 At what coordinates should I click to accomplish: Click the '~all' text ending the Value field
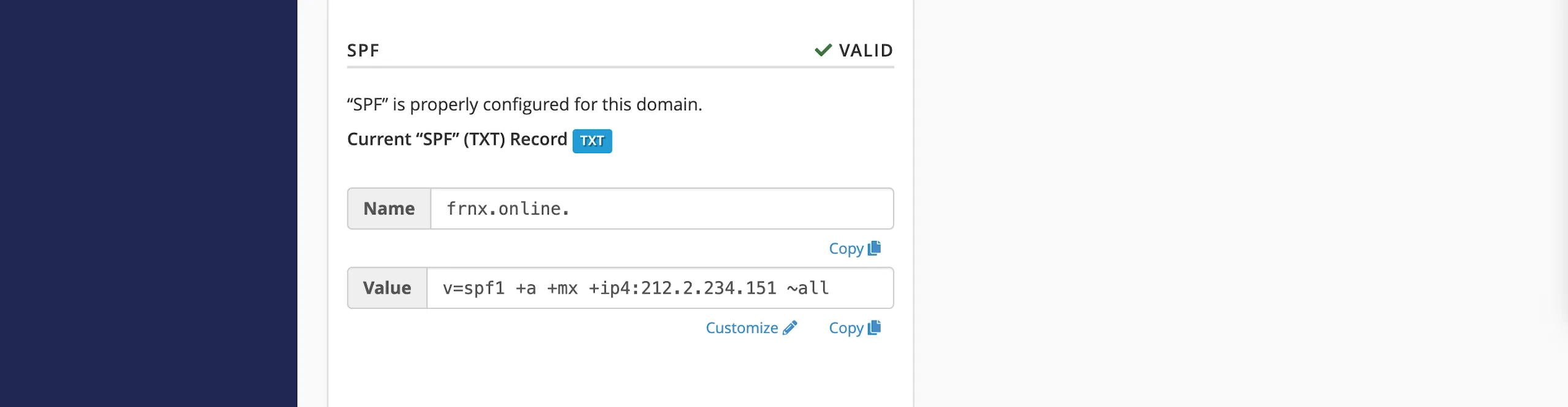(x=808, y=287)
